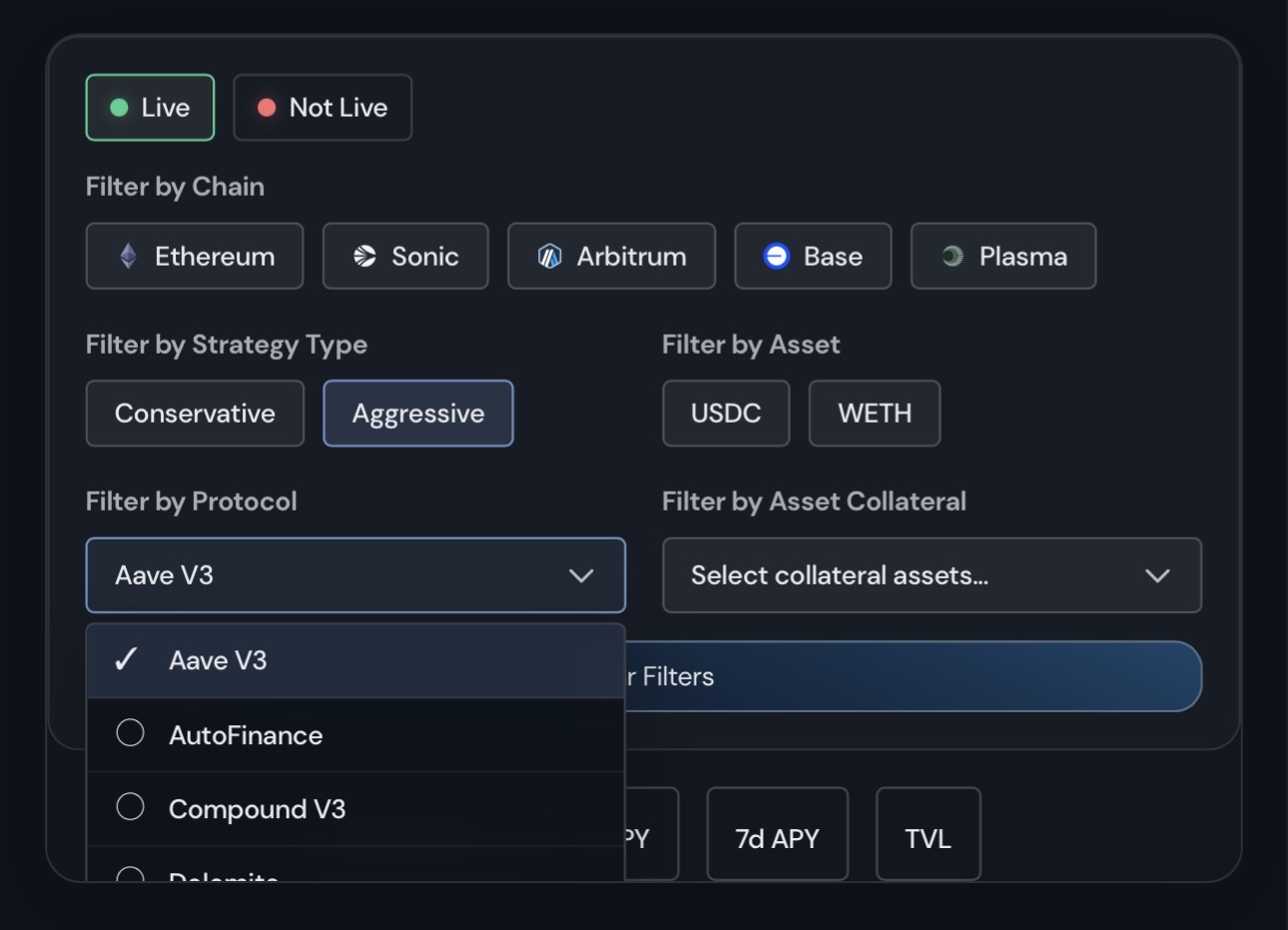The height and width of the screenshot is (930, 1288).
Task: Click the Base chain logo icon
Action: (776, 257)
